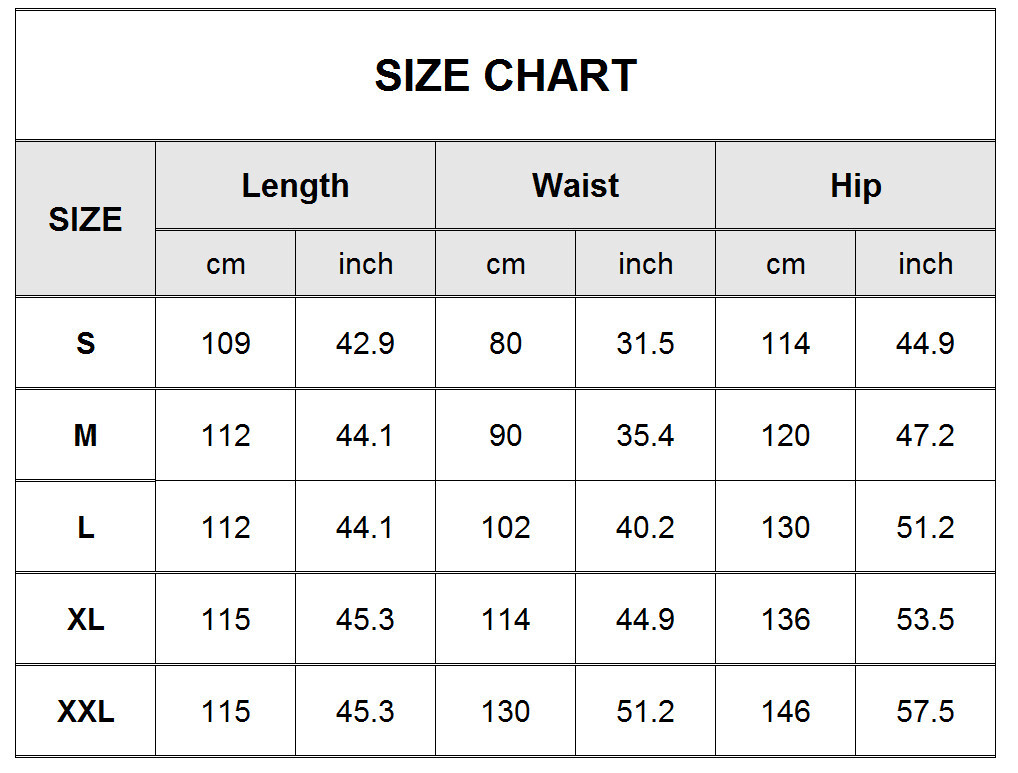Click the 35.4 waist inch cell
This screenshot has height=773, width=1018.
645,435
